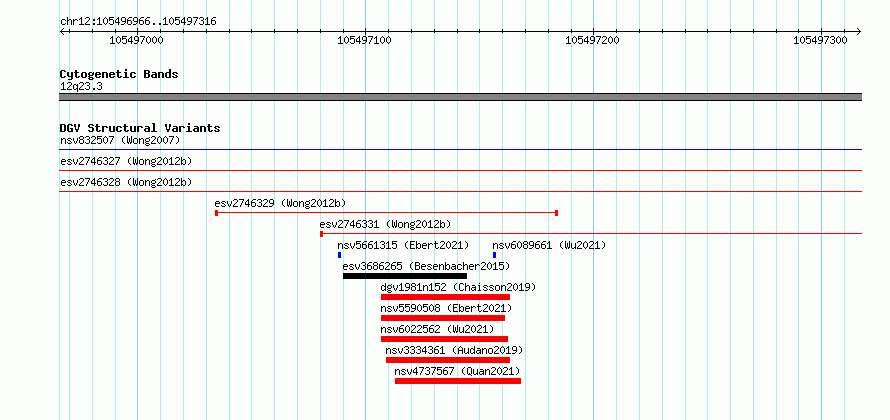Screen dimensions: 890x420
Task: Open nsv5661315 (Ebert2021) label
Action: click(x=403, y=245)
